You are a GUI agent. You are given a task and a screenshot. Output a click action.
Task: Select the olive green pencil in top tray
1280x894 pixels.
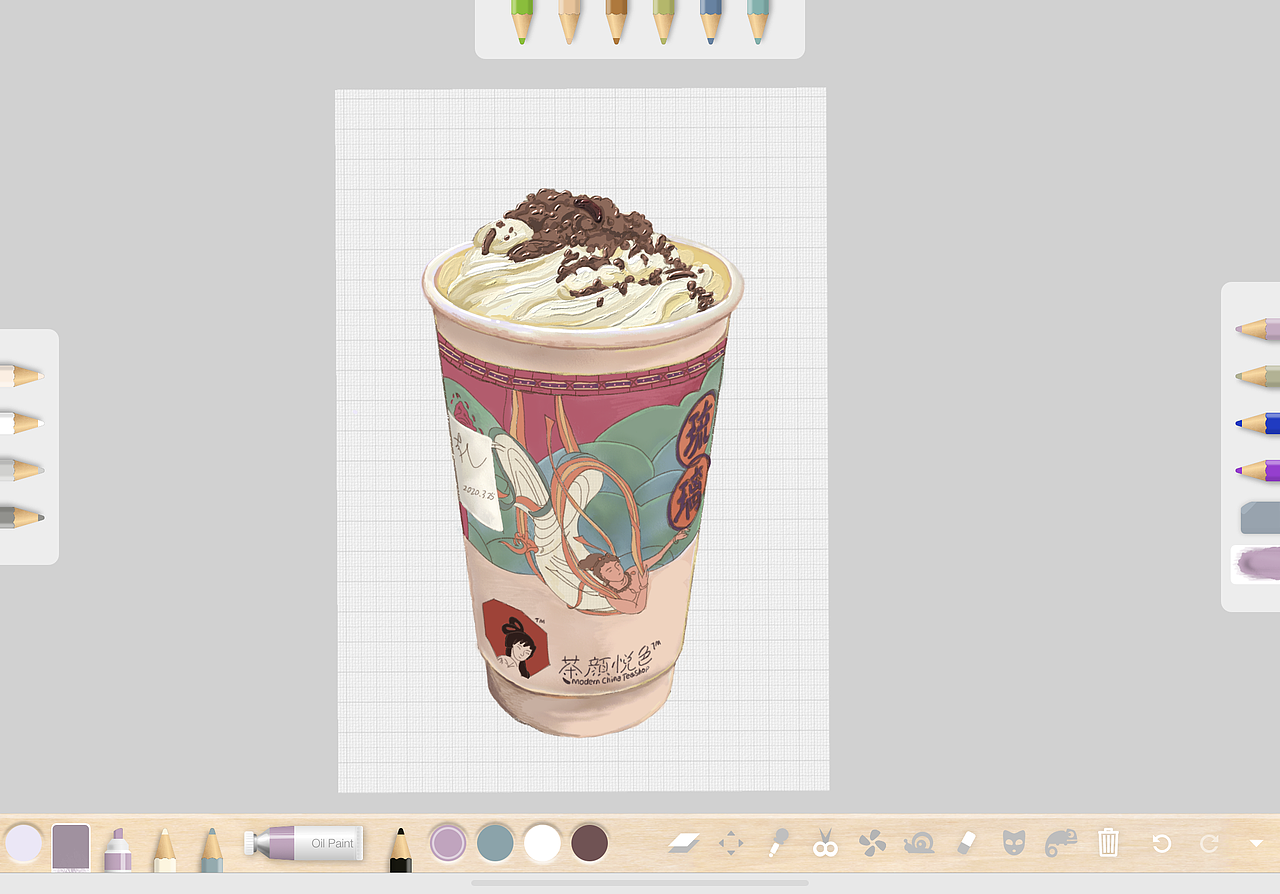[664, 20]
